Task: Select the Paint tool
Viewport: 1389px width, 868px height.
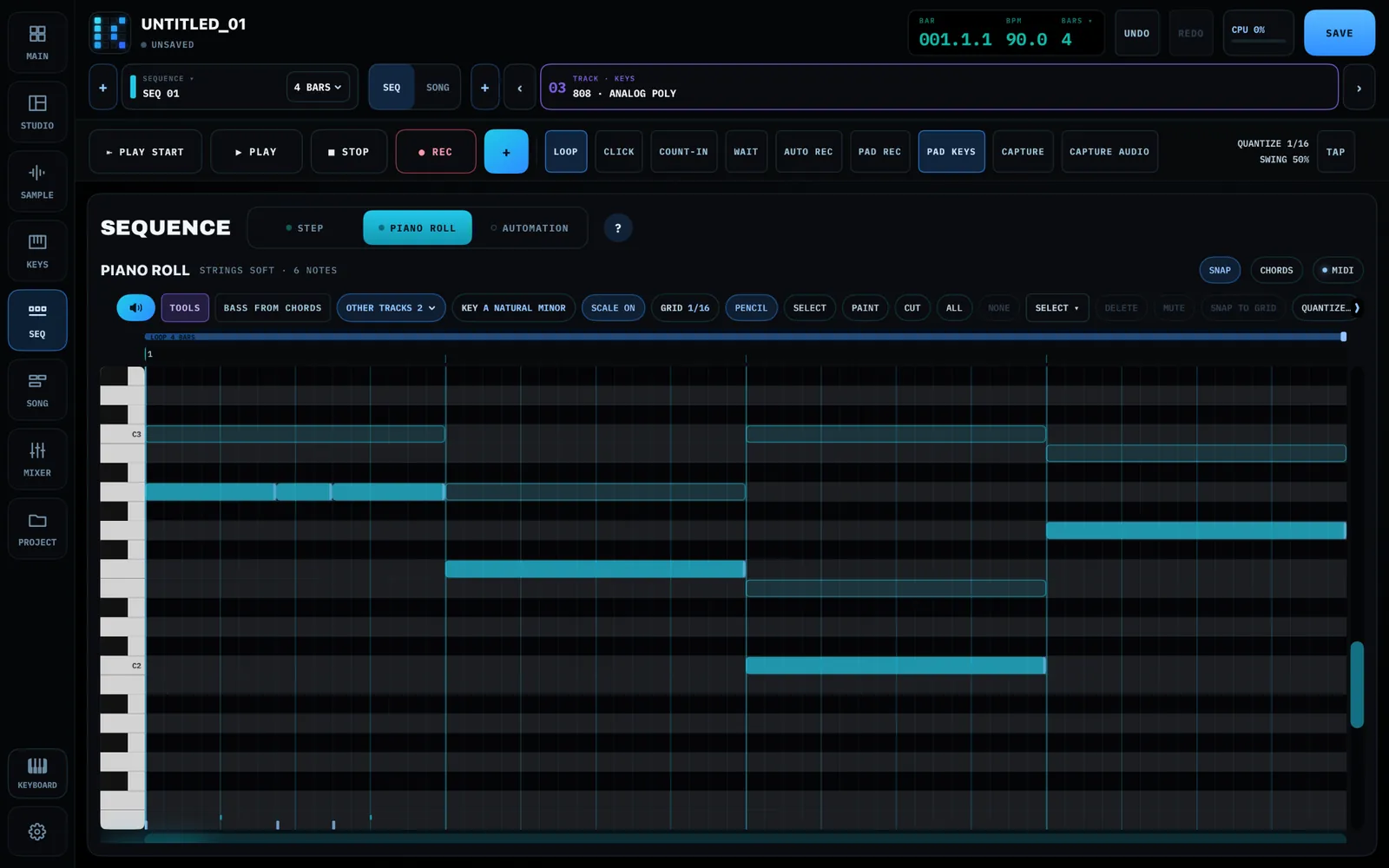Action: pos(865,308)
